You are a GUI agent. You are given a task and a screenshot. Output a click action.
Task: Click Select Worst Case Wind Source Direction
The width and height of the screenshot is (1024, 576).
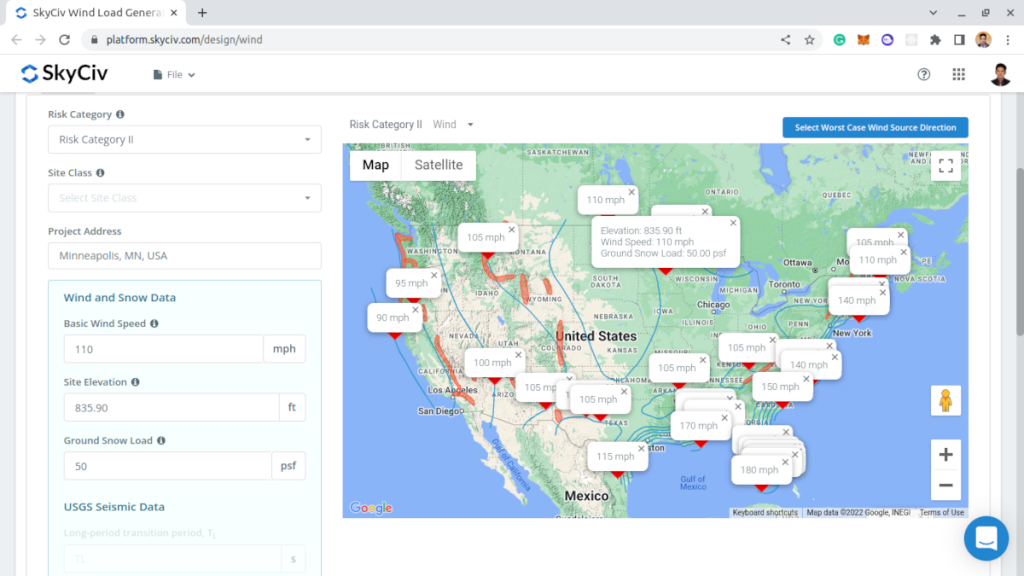(875, 127)
